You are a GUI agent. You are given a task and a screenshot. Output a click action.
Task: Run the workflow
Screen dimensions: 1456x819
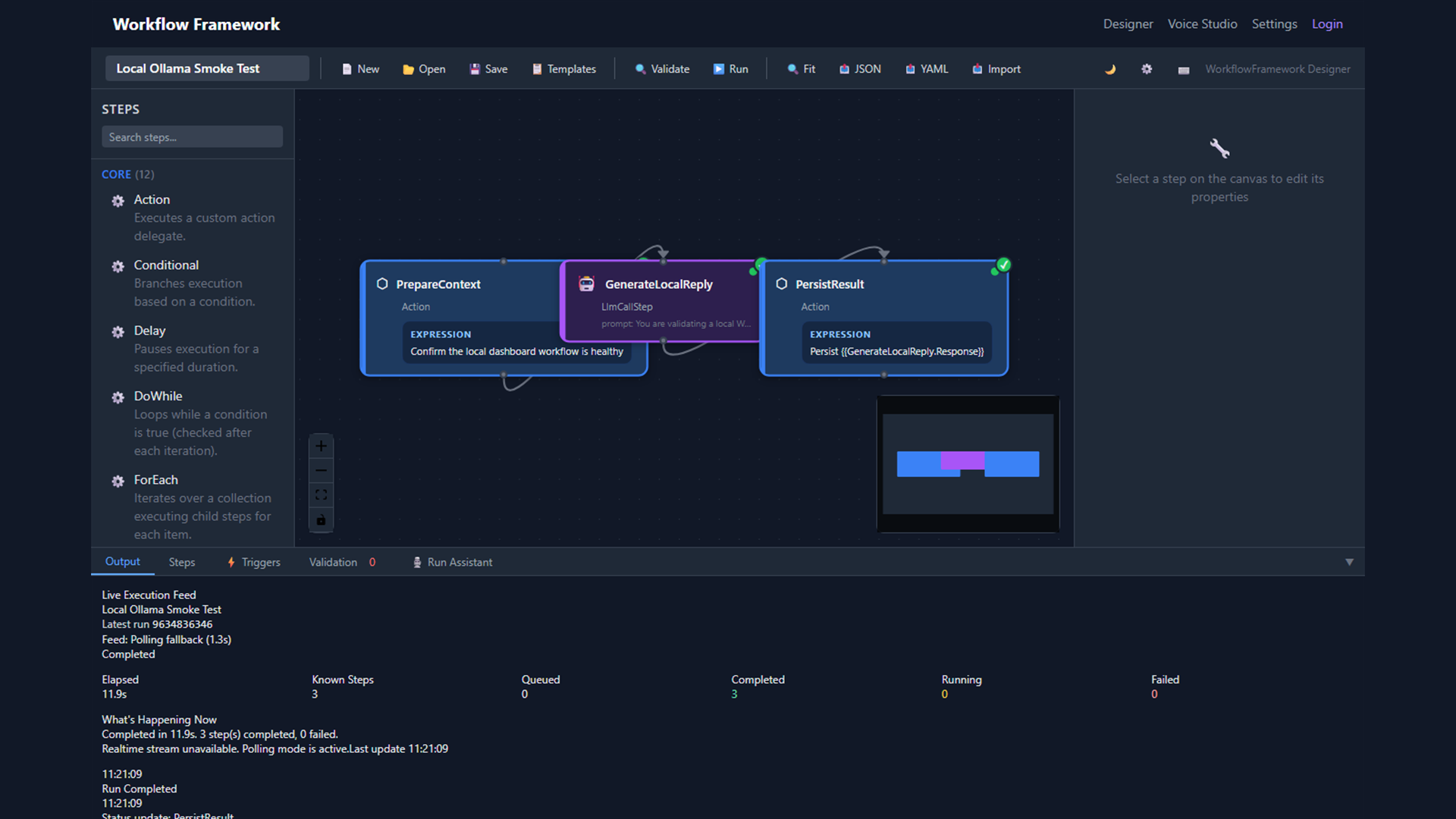tap(730, 69)
